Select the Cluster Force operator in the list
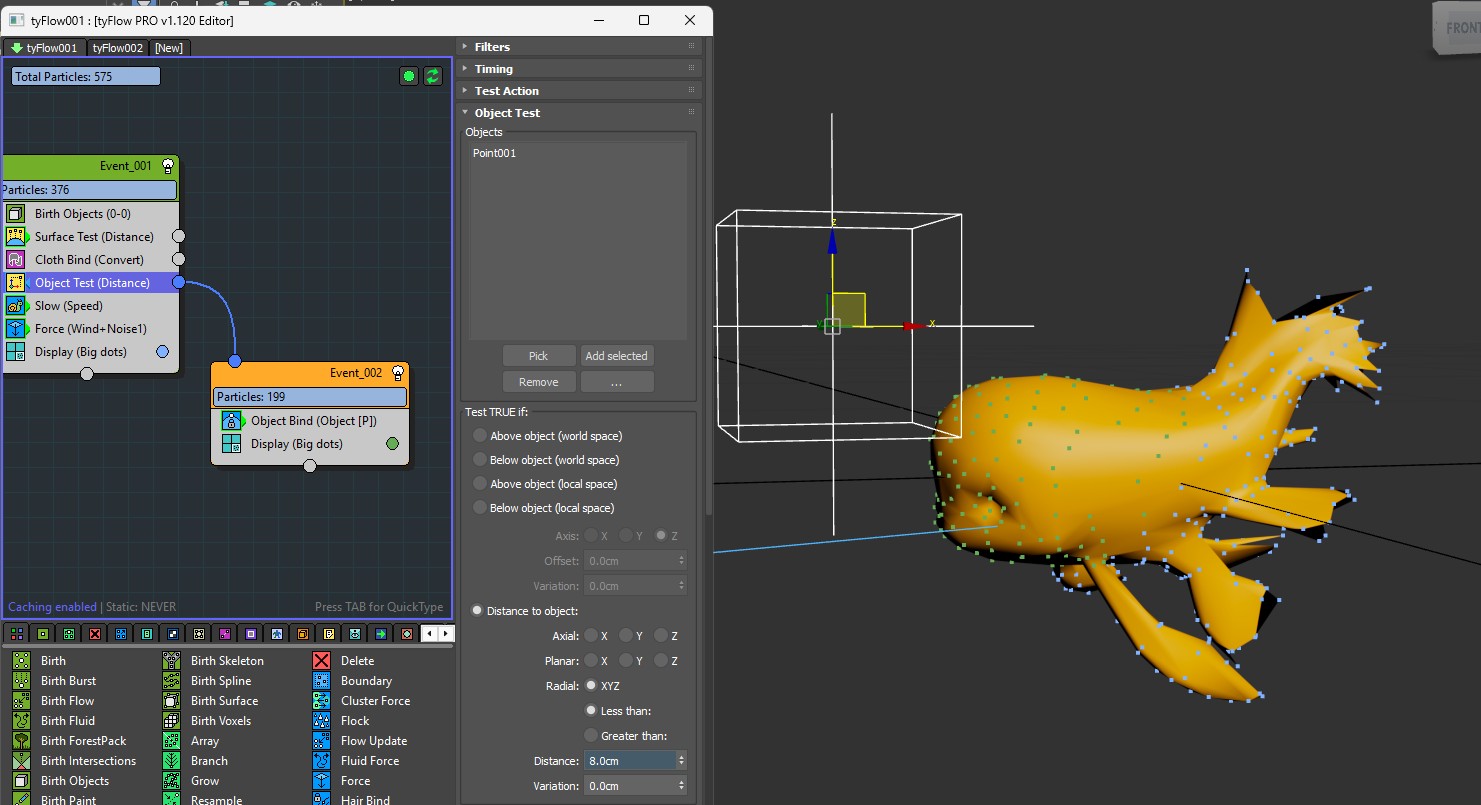The width and height of the screenshot is (1481, 805). tap(375, 701)
